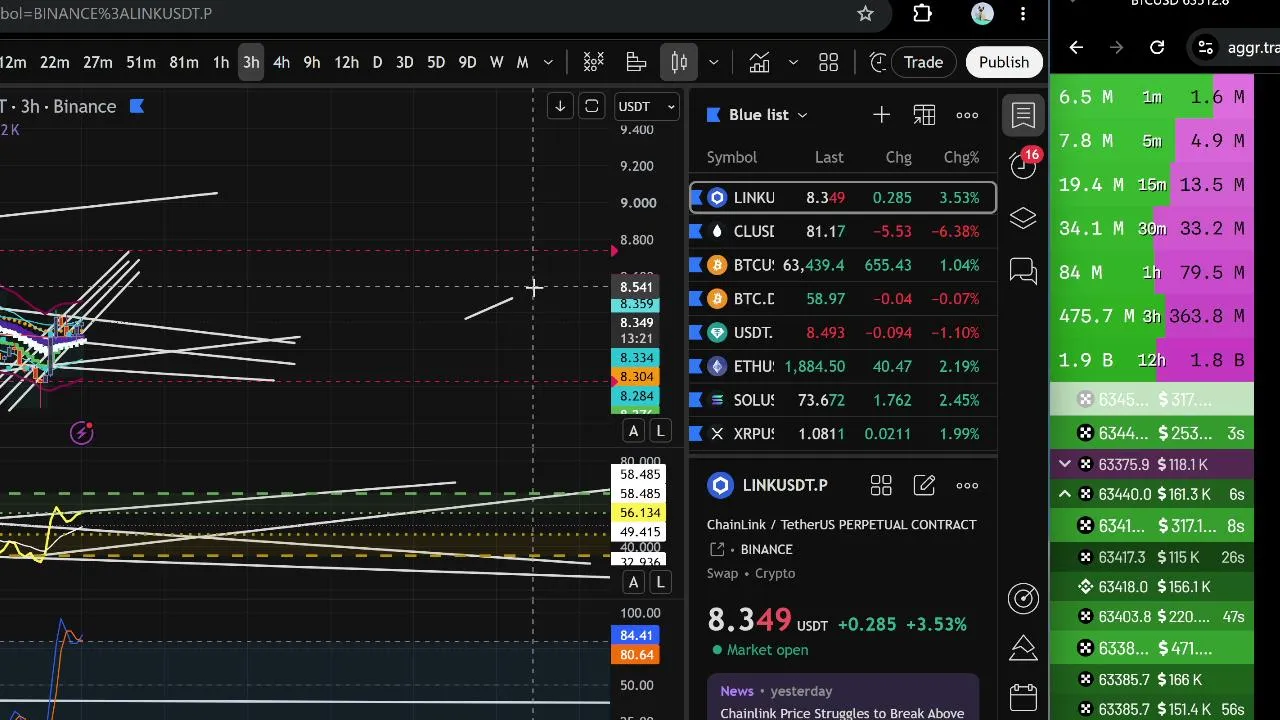Open Chrome extensions puzzle icon
The width and height of the screenshot is (1280, 720).
point(922,14)
